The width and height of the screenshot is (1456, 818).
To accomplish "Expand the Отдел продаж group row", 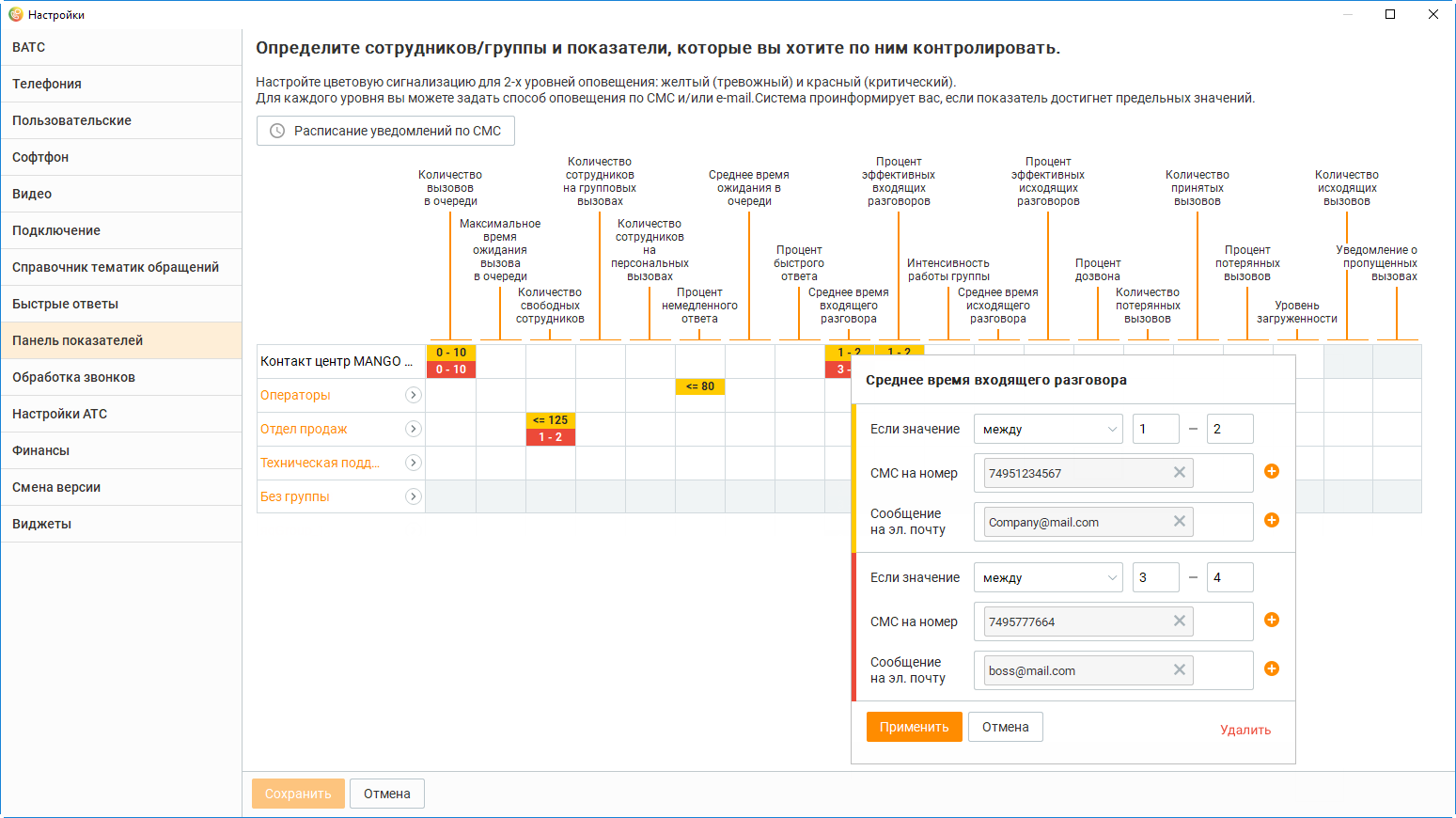I will [x=413, y=429].
